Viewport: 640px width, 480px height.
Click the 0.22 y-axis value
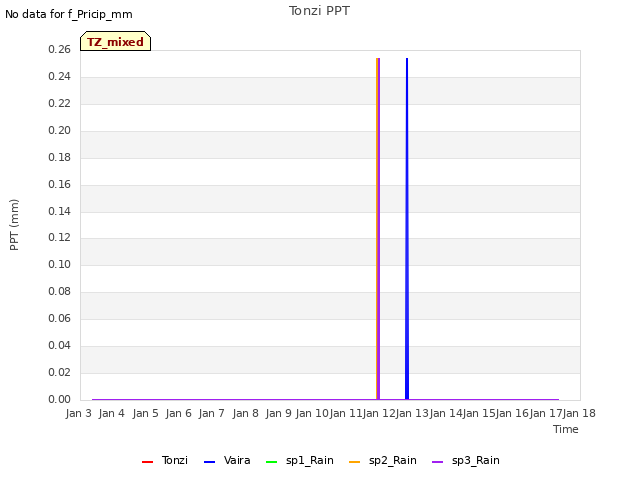(x=59, y=103)
